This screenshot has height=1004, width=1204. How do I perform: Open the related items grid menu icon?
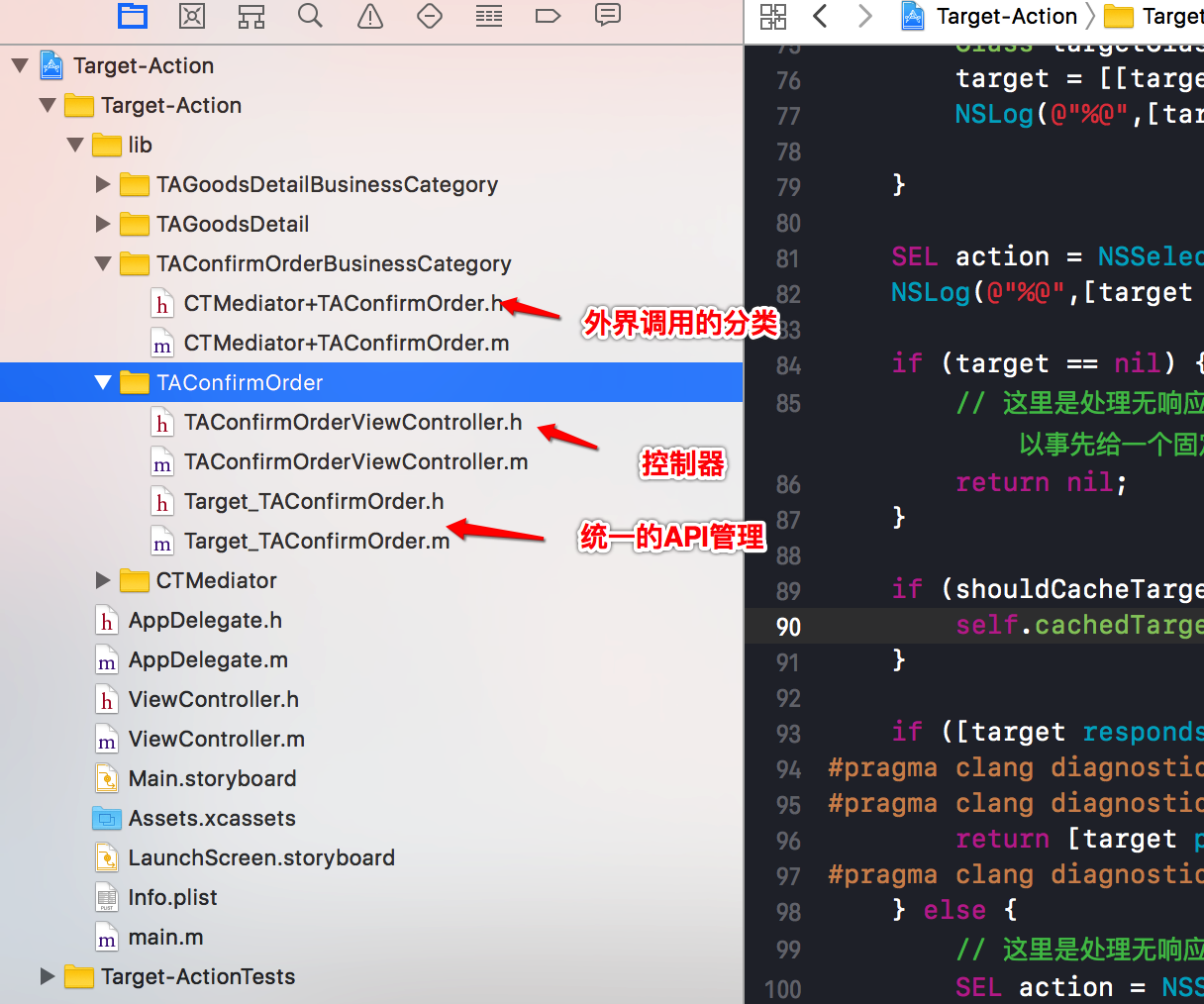point(773,16)
